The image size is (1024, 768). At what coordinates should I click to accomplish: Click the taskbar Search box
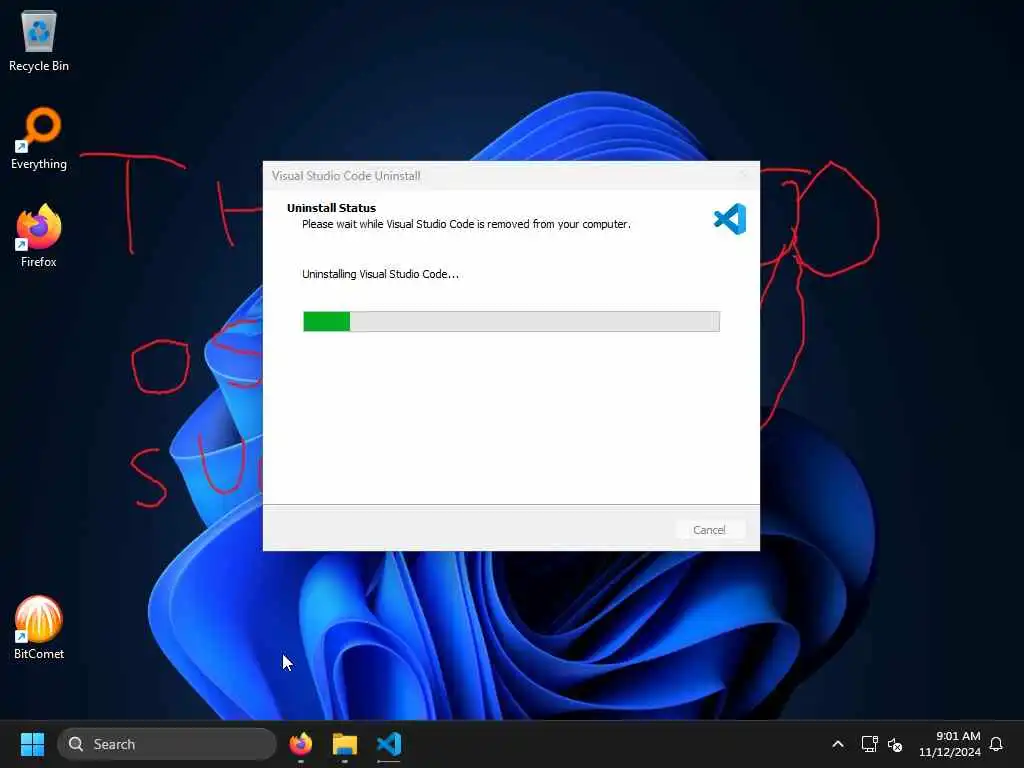[x=167, y=744]
